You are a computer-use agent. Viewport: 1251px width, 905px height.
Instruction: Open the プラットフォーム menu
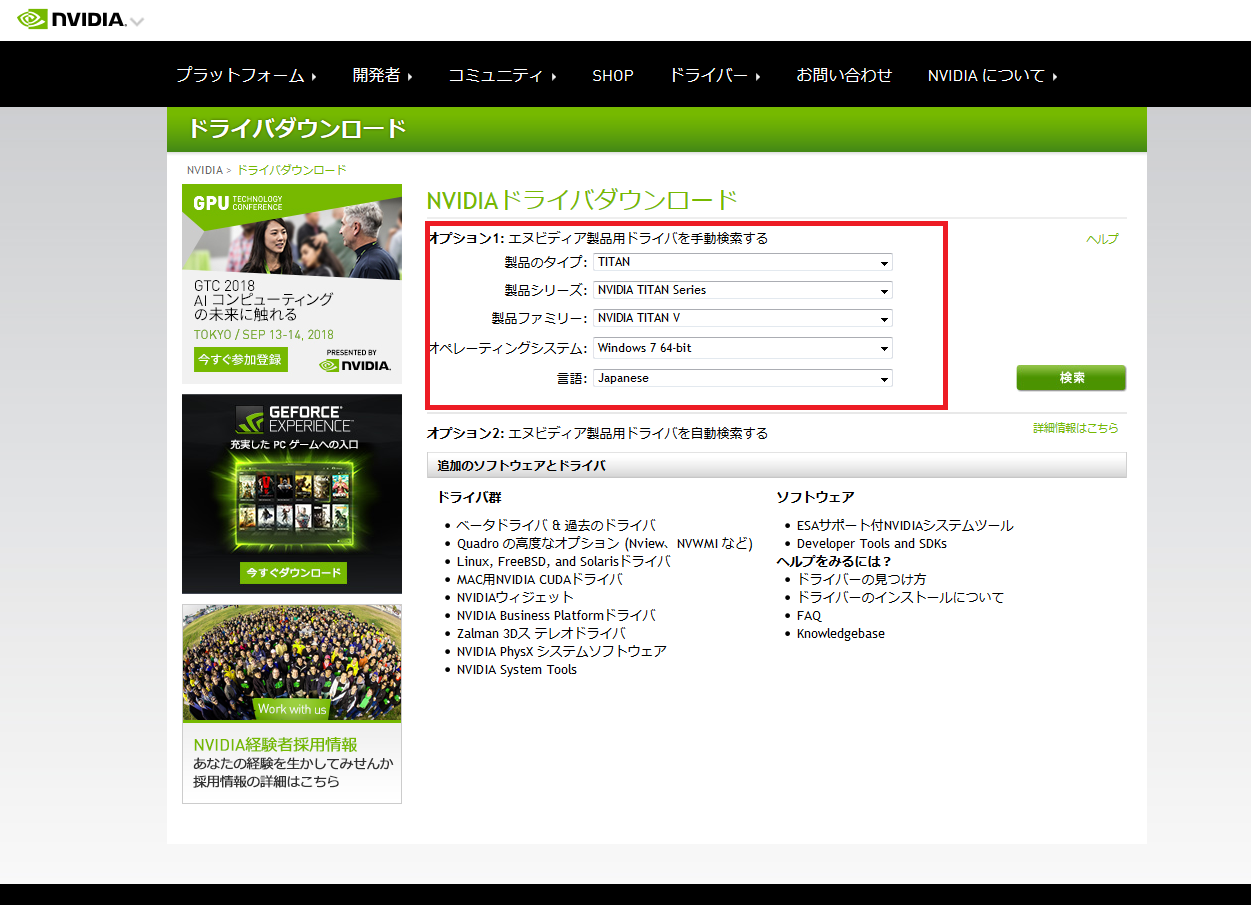point(246,75)
